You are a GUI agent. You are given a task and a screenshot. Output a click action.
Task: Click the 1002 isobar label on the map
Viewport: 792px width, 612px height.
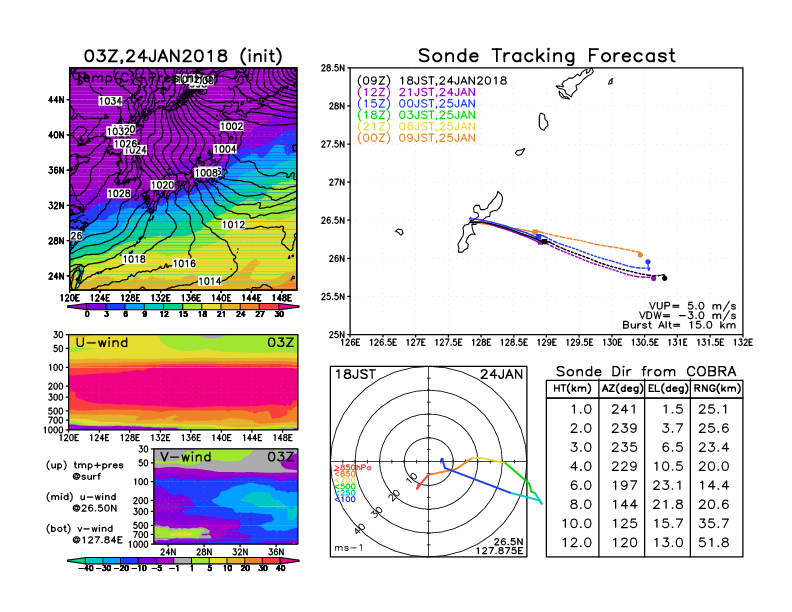coord(231,126)
